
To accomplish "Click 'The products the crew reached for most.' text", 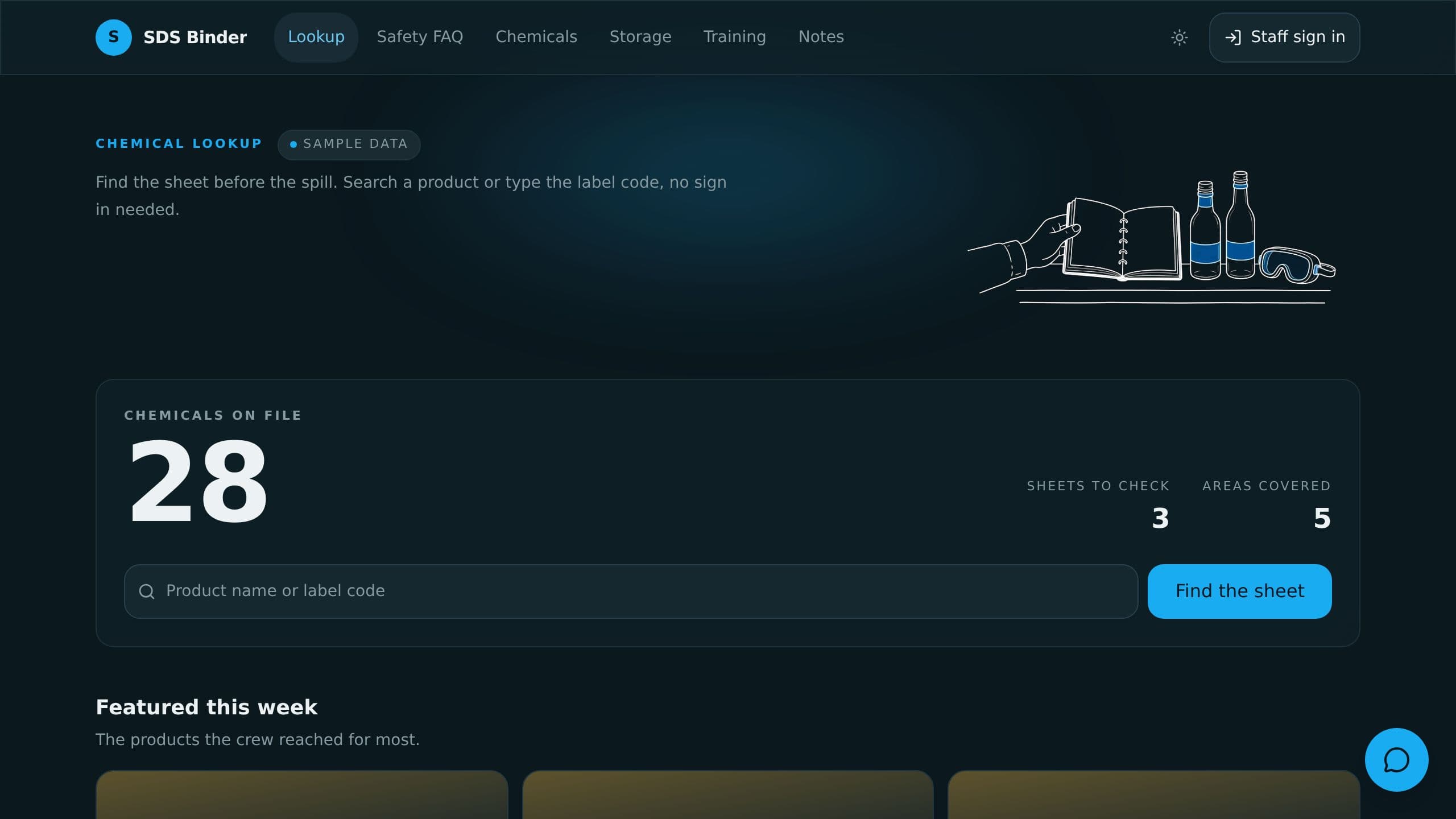I will [258, 740].
